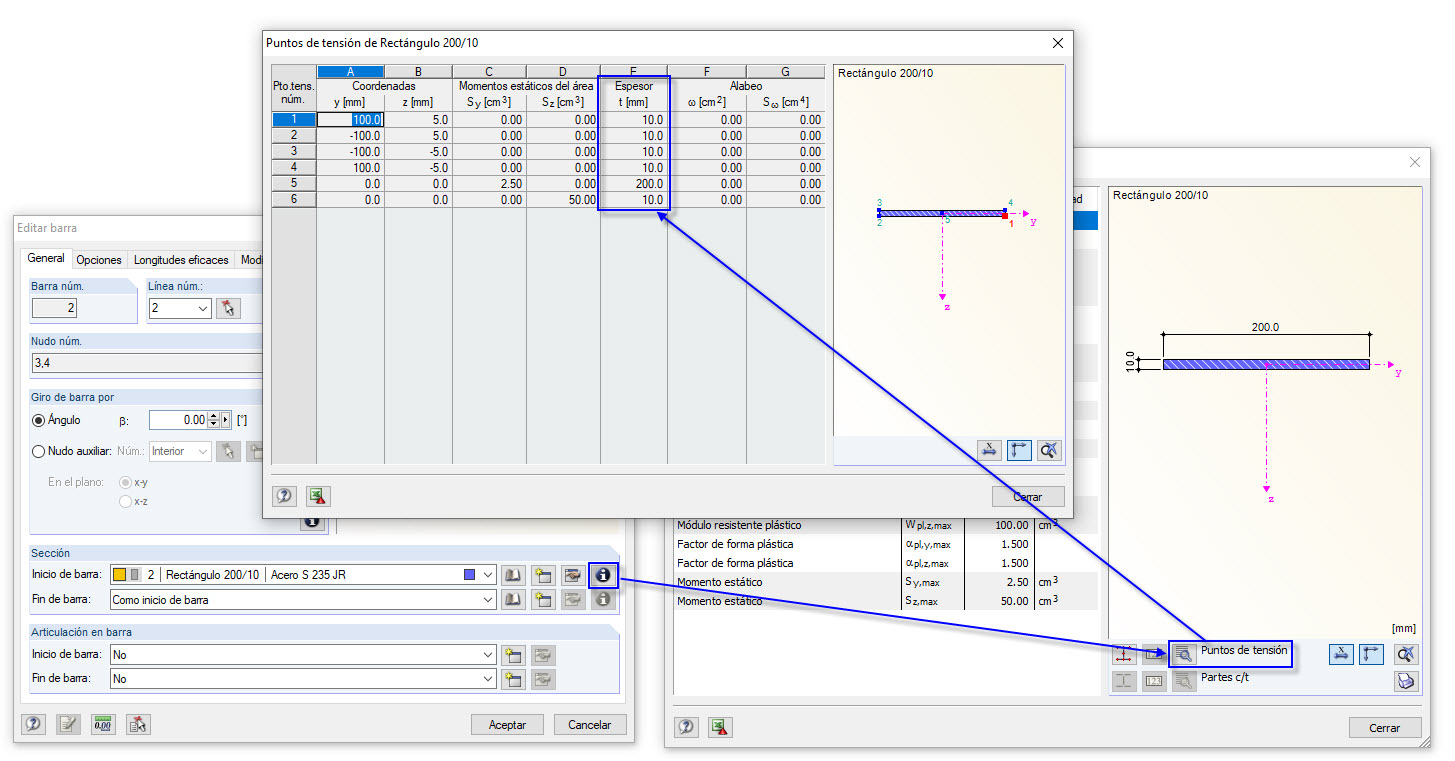Select Módulo resistente plástico row
The image size is (1455, 761).
pos(885,525)
